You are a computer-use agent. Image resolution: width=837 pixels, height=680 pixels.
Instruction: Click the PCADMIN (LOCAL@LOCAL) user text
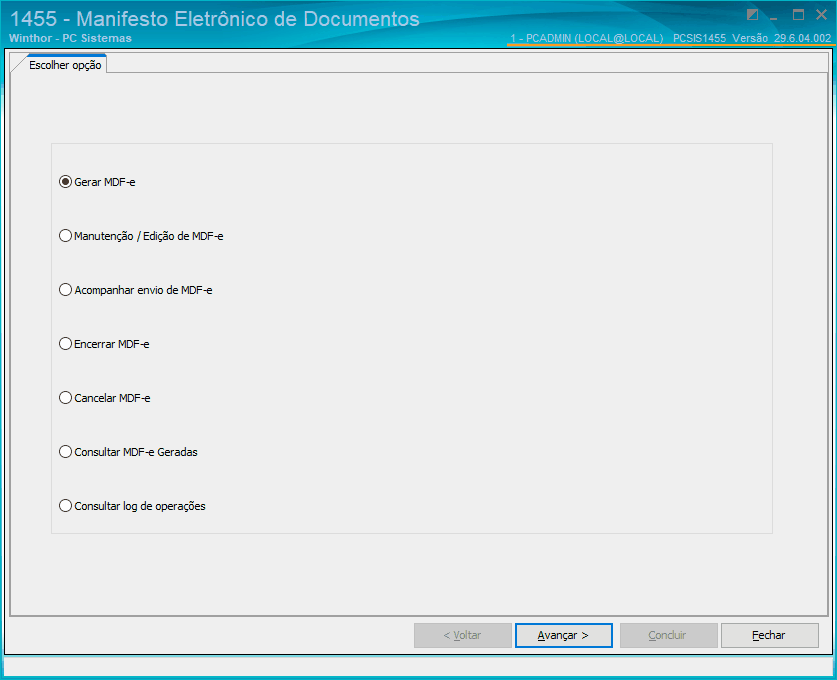click(595, 38)
